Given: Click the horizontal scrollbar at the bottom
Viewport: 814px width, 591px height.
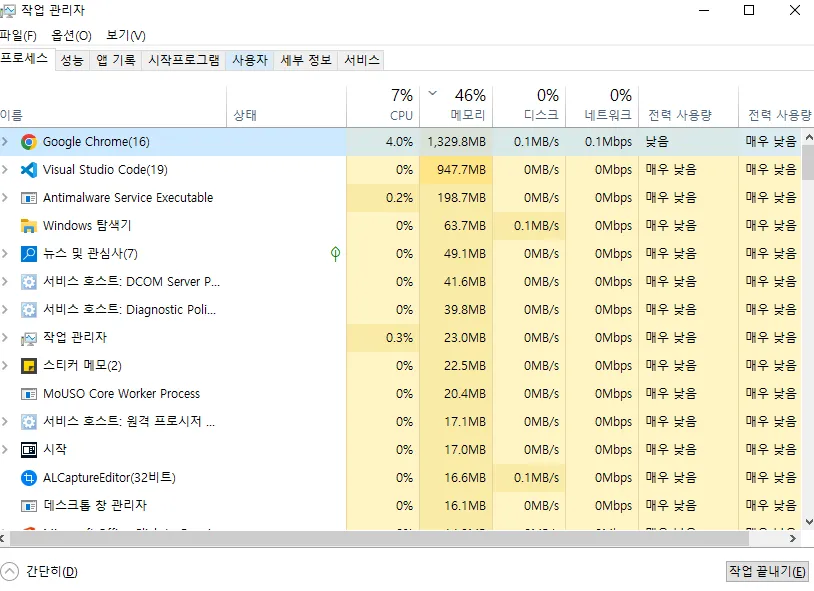Looking at the screenshot, I should [x=400, y=539].
